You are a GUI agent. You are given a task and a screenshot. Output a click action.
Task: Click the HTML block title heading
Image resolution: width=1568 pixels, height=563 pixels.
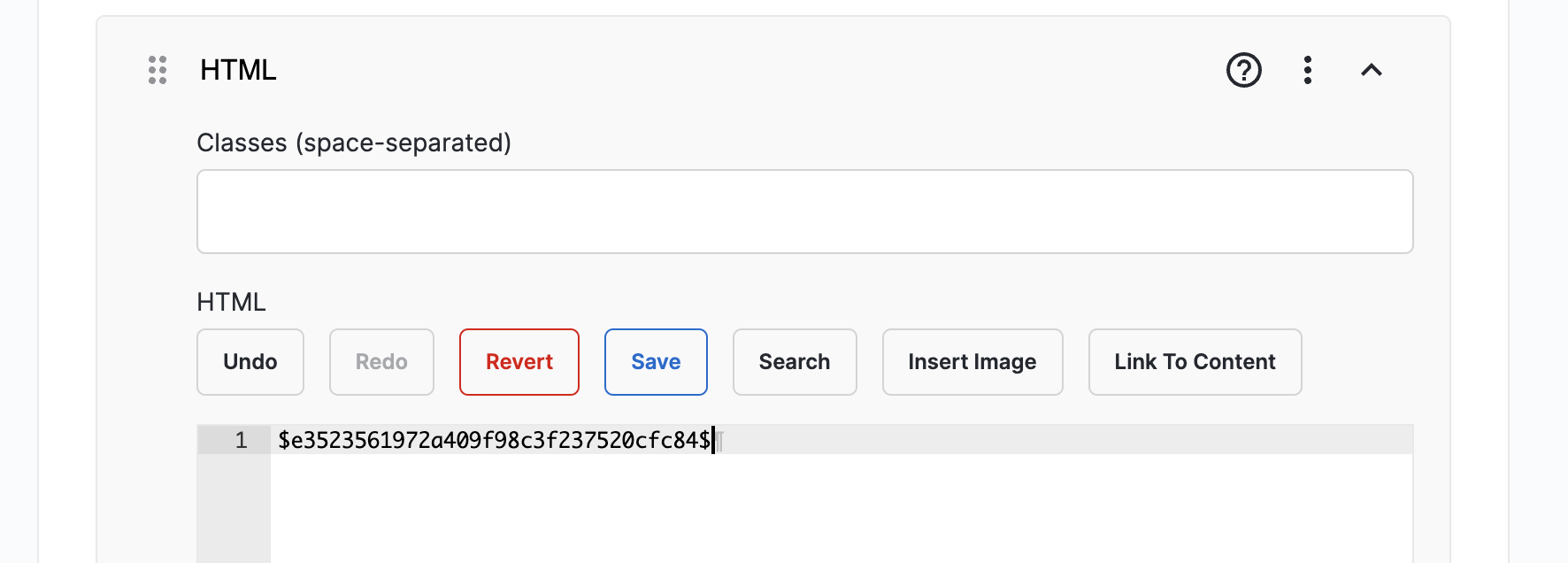coord(238,70)
